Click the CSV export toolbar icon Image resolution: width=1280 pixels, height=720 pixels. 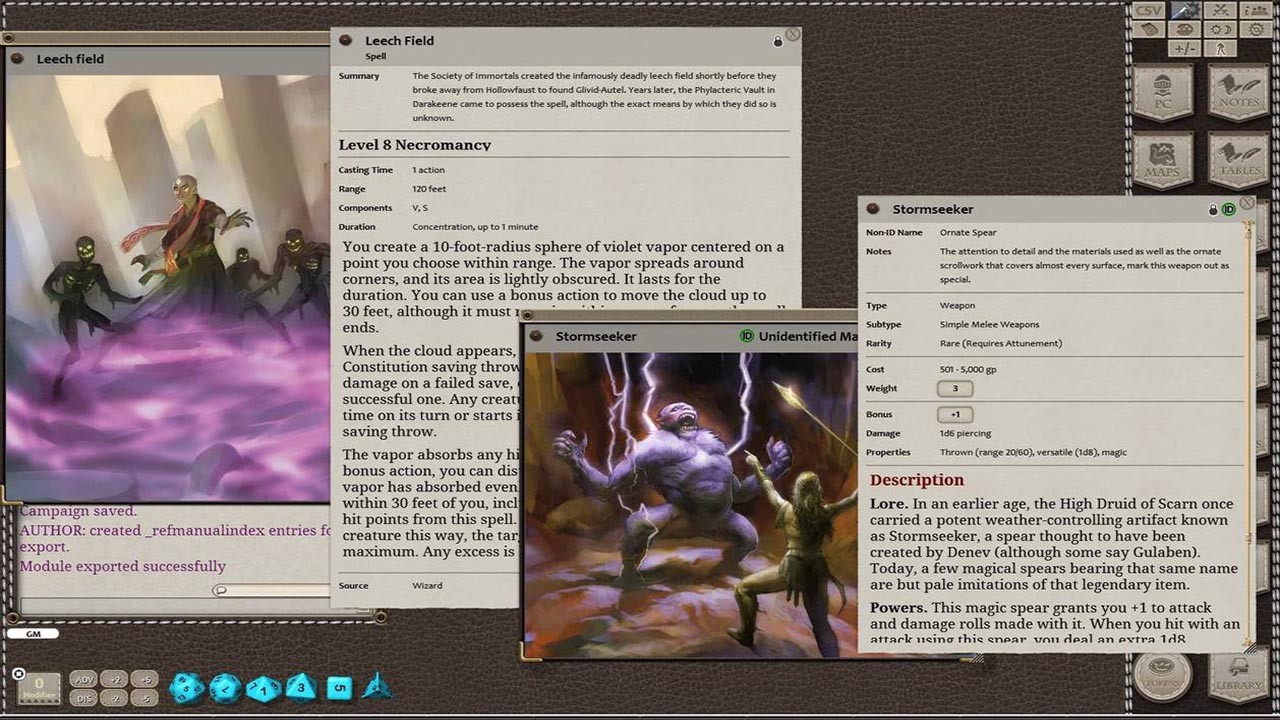1147,11
